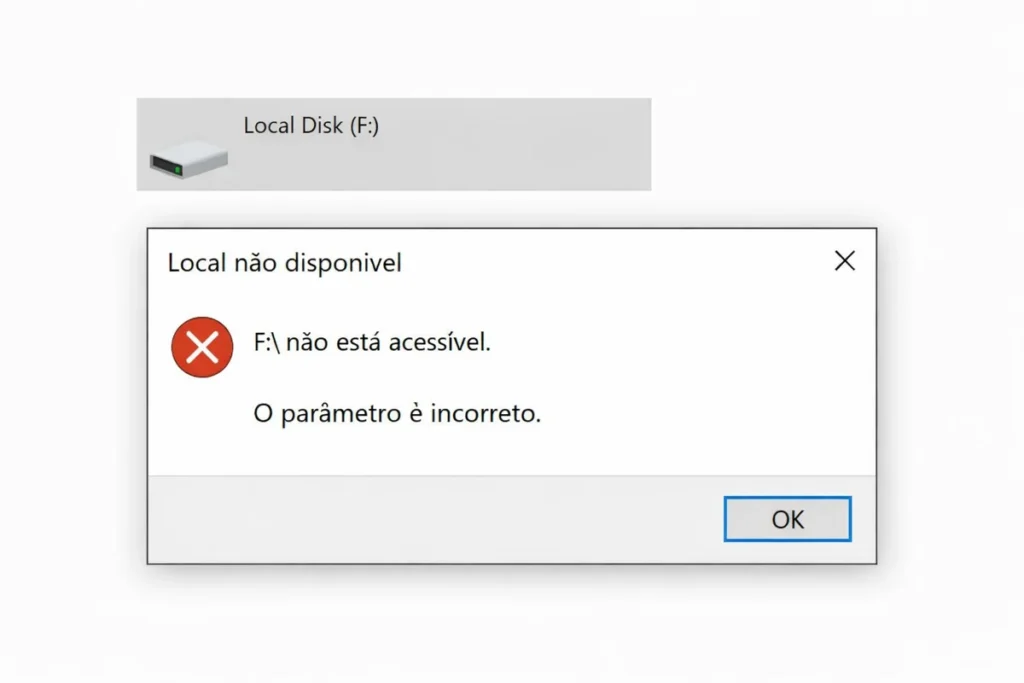This screenshot has width=1024, height=683.
Task: Click the "F:\" path in the error message
Action: [269, 344]
